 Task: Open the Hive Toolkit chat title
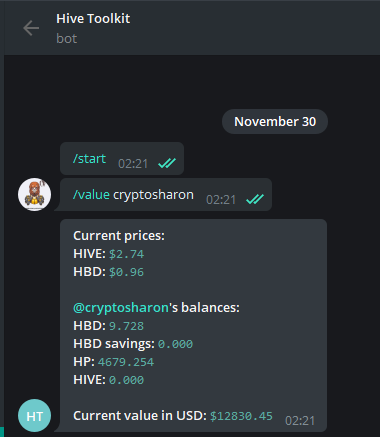coord(93,19)
